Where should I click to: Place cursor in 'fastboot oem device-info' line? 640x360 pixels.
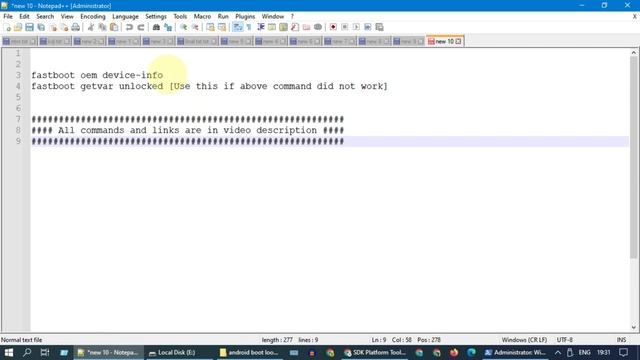coord(97,75)
